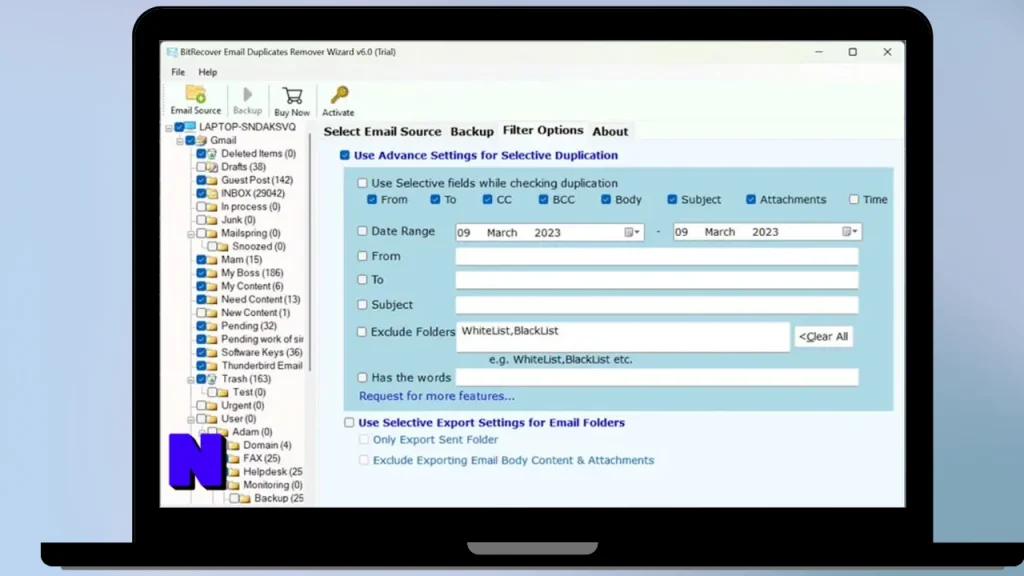Enable the Date Range filter checkbox
The height and width of the screenshot is (576, 1024).
[362, 231]
